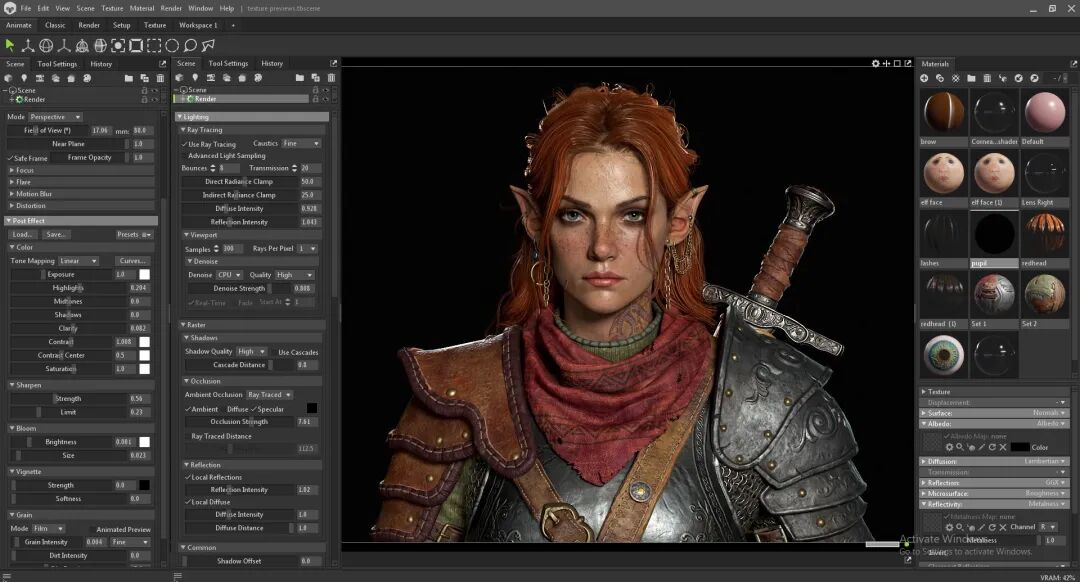Click the Curves... button

132,261
